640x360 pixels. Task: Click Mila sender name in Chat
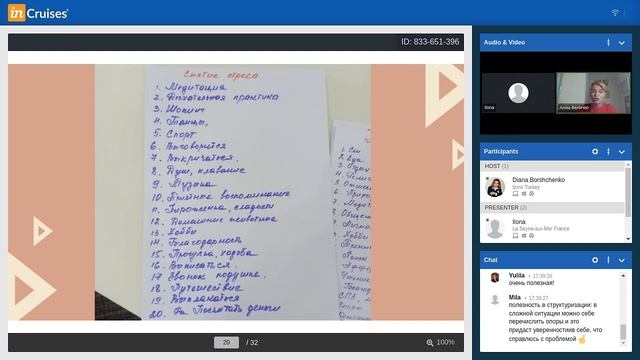(515, 298)
